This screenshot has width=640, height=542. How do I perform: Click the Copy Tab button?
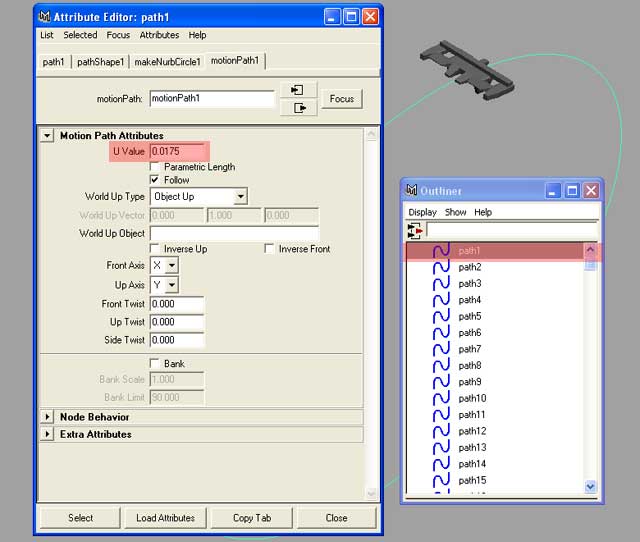coord(252,518)
